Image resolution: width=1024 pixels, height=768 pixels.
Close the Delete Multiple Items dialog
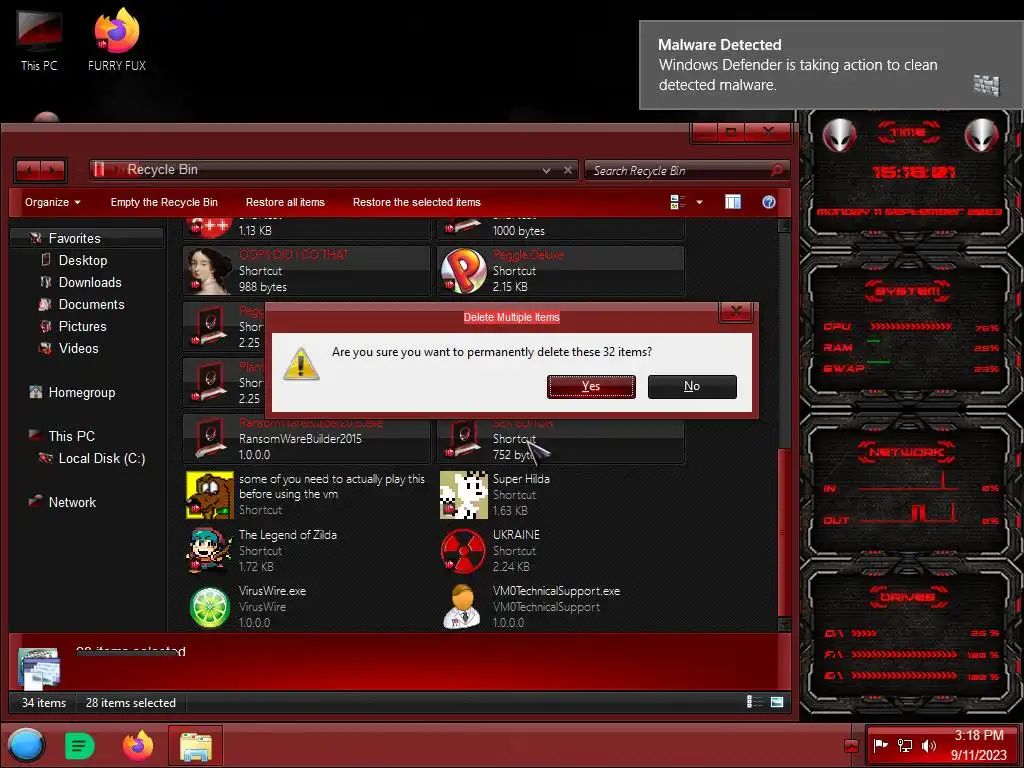point(736,312)
